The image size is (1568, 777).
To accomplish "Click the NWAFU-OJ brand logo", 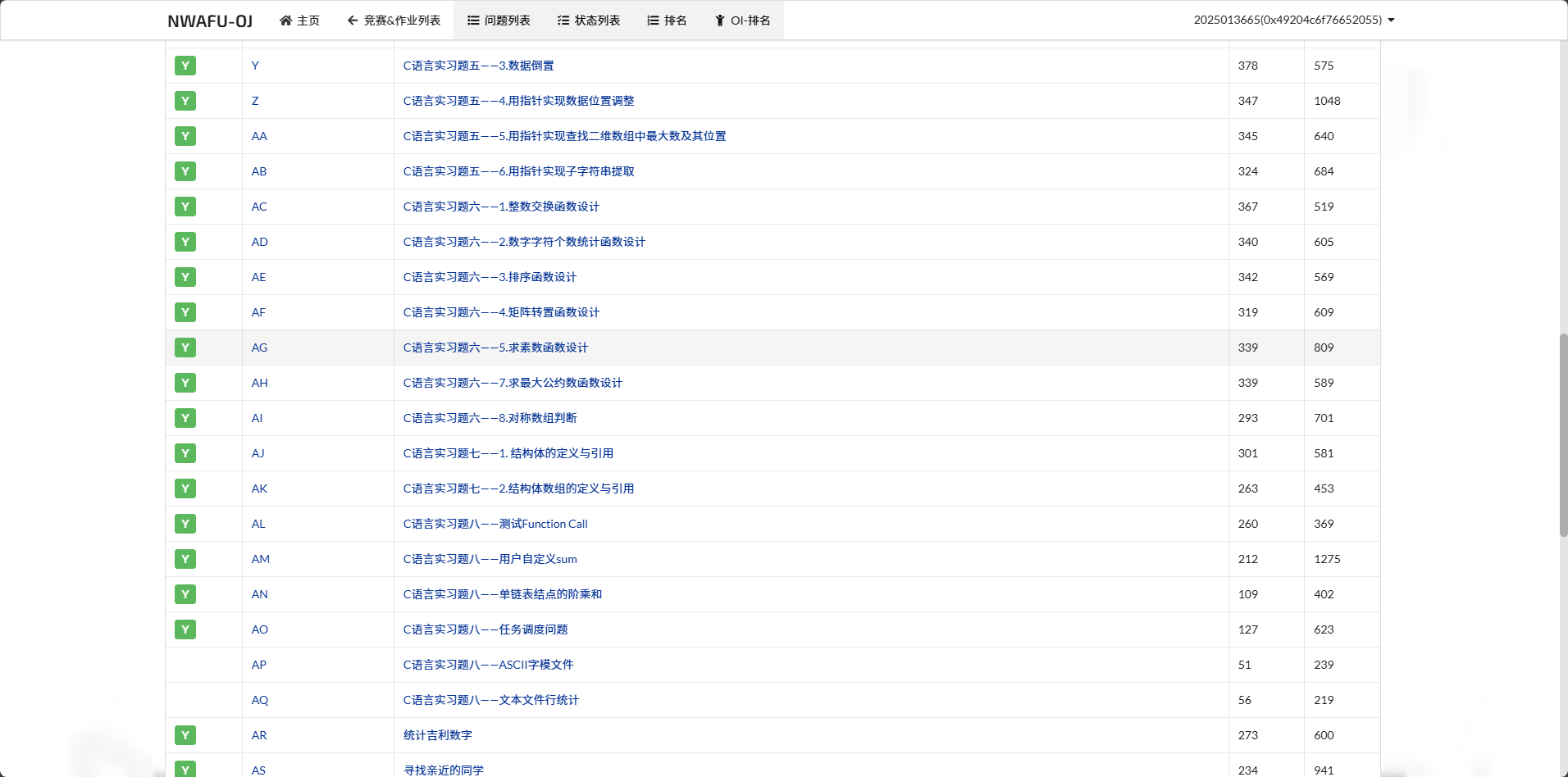I will pos(210,21).
